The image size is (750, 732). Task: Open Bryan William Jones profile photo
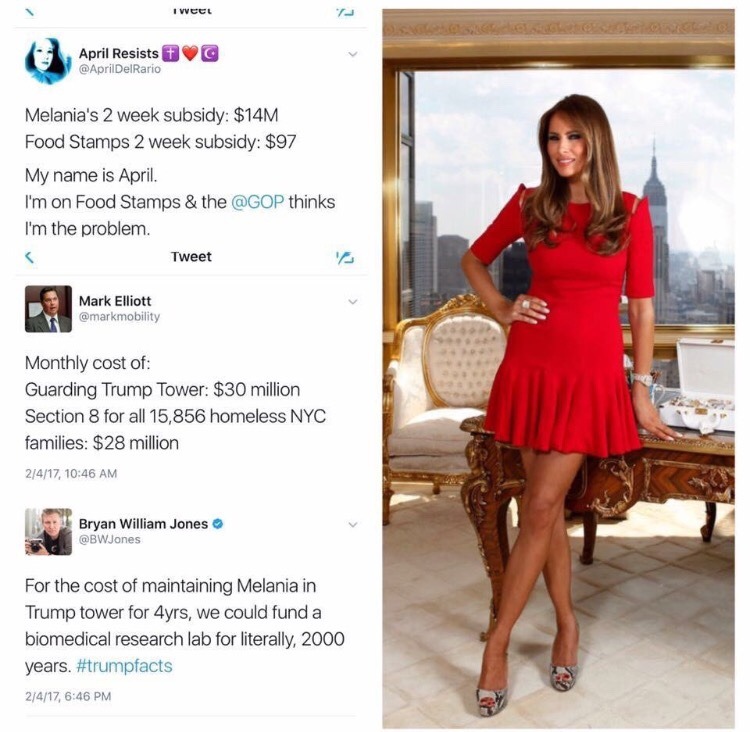point(48,532)
